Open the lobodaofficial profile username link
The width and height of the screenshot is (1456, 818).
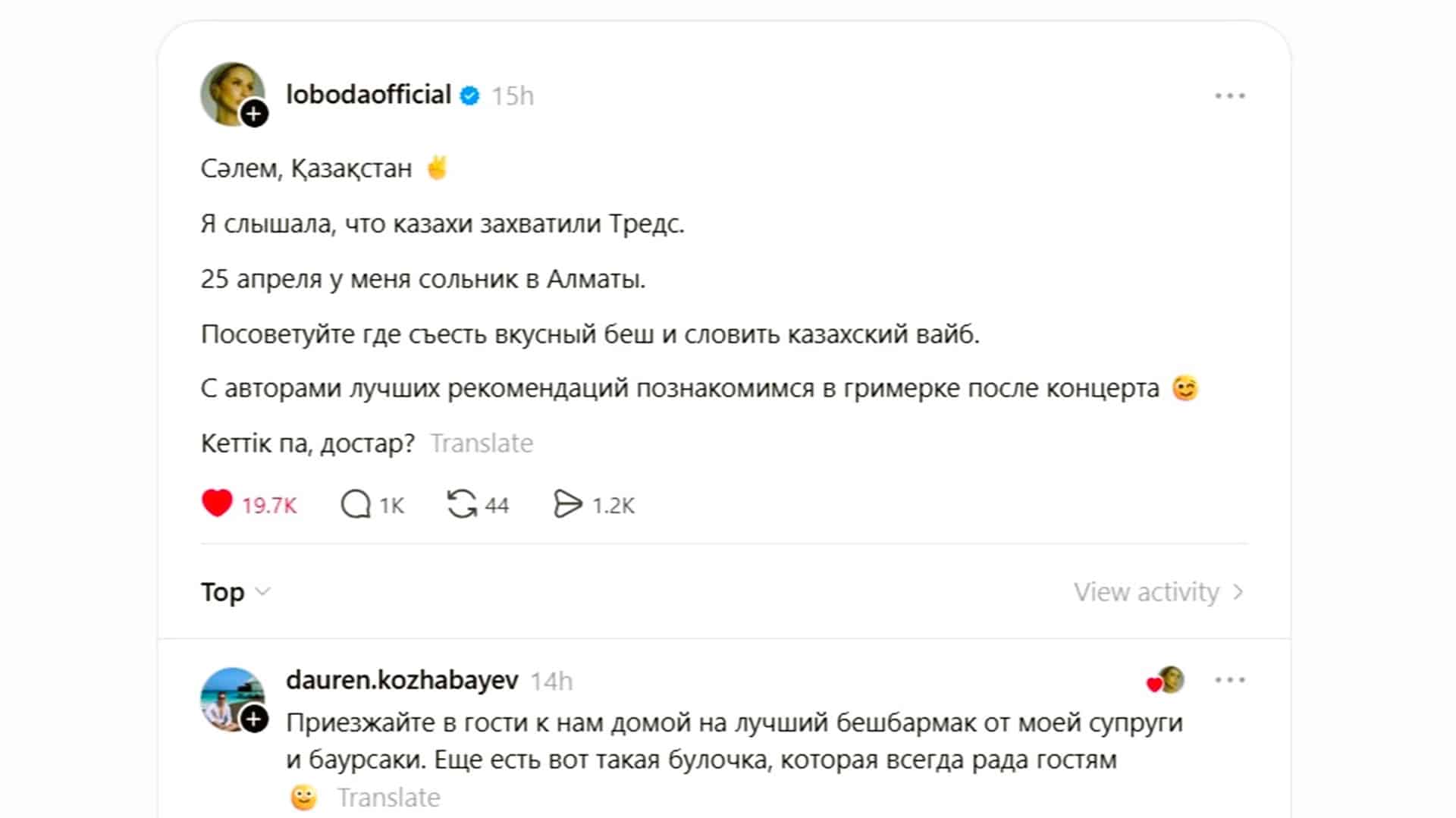pyautogui.click(x=369, y=95)
